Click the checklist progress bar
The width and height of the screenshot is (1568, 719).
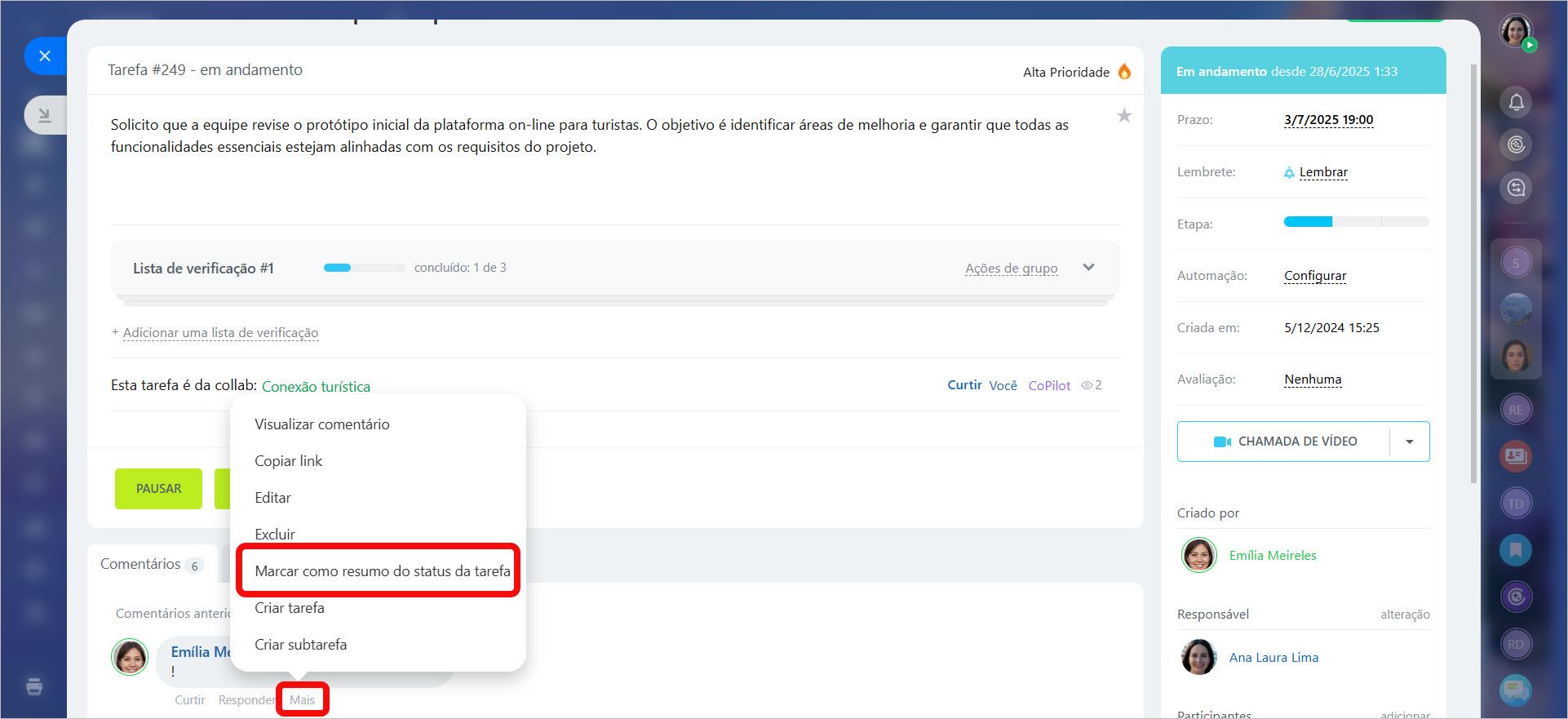[x=364, y=268]
